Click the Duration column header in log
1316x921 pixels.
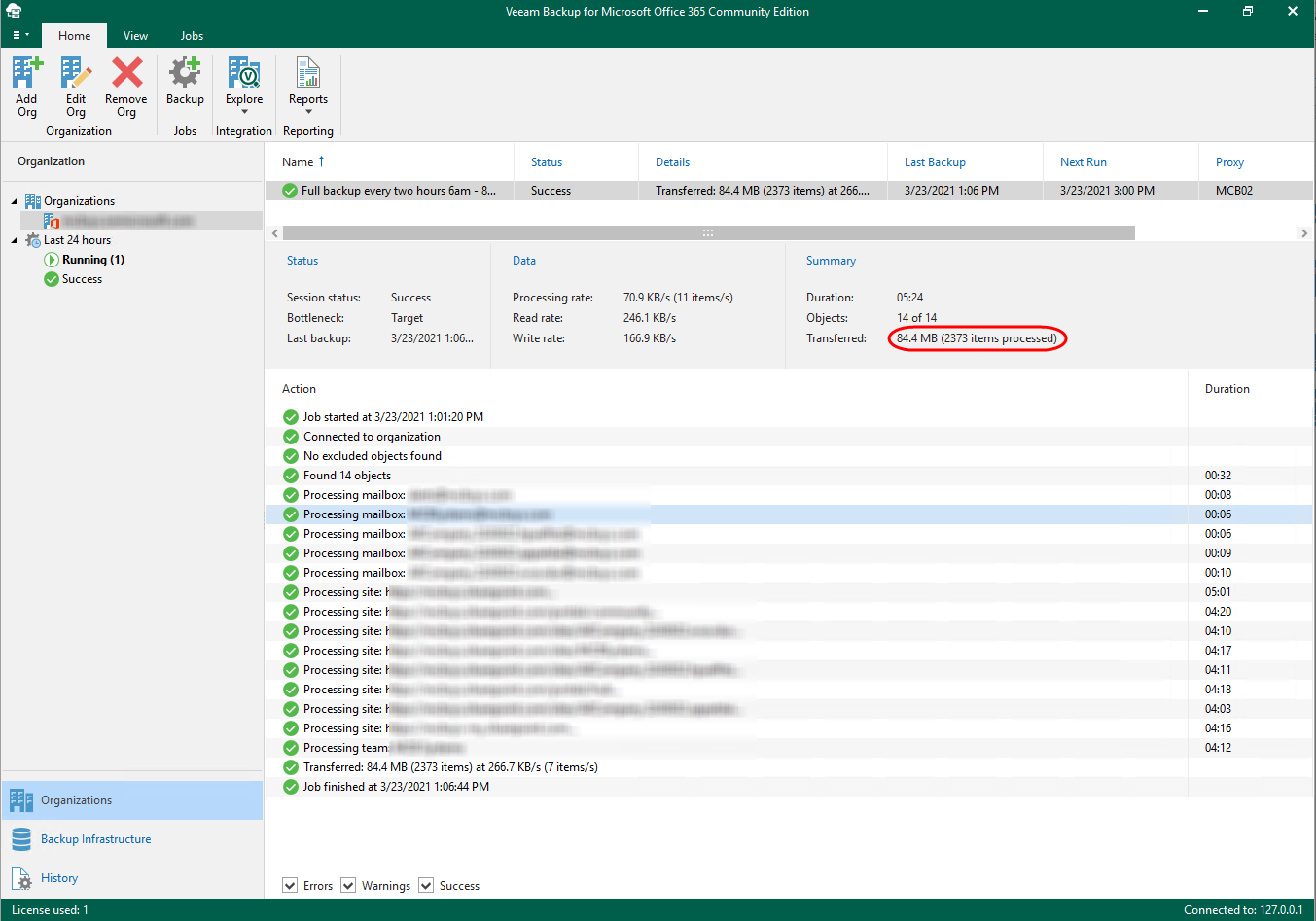(1227, 389)
